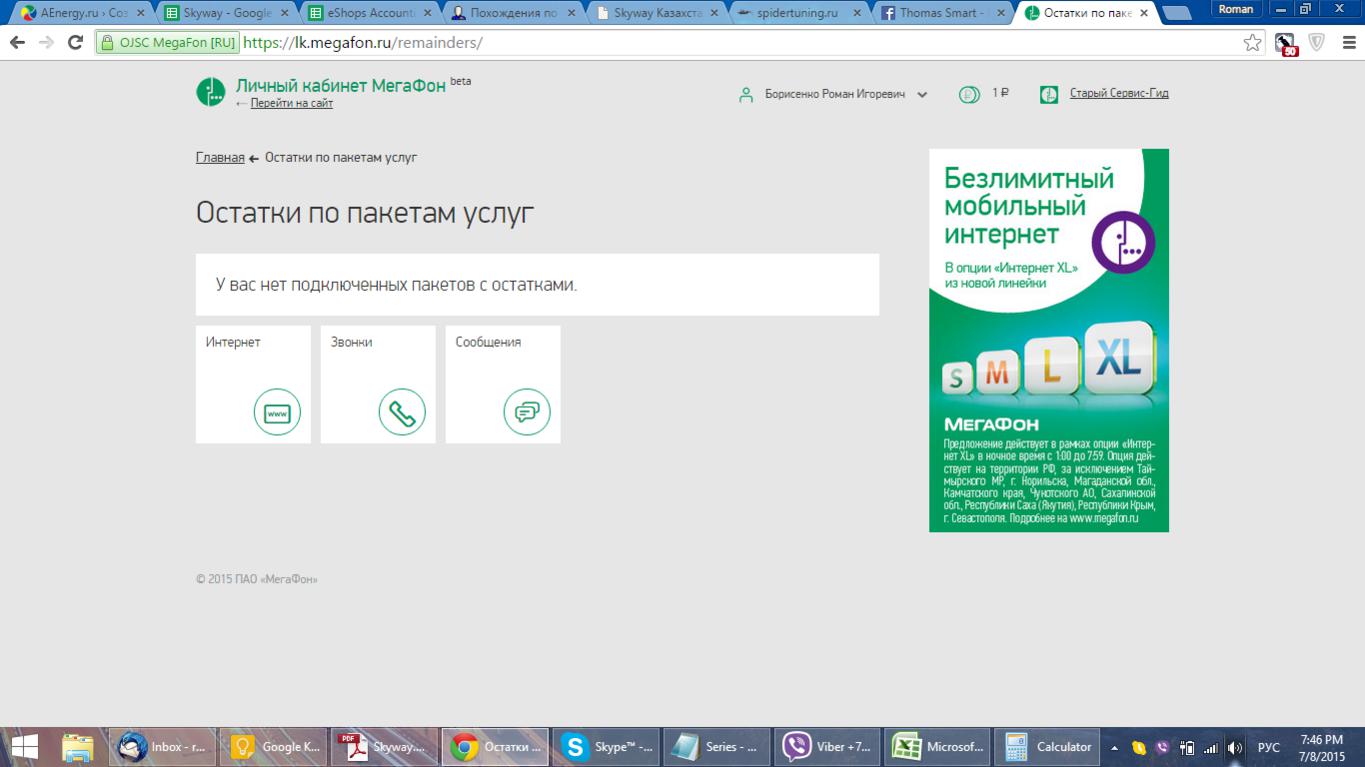Close the spidertuning.ru tab
This screenshot has width=1365, height=767.
[857, 13]
